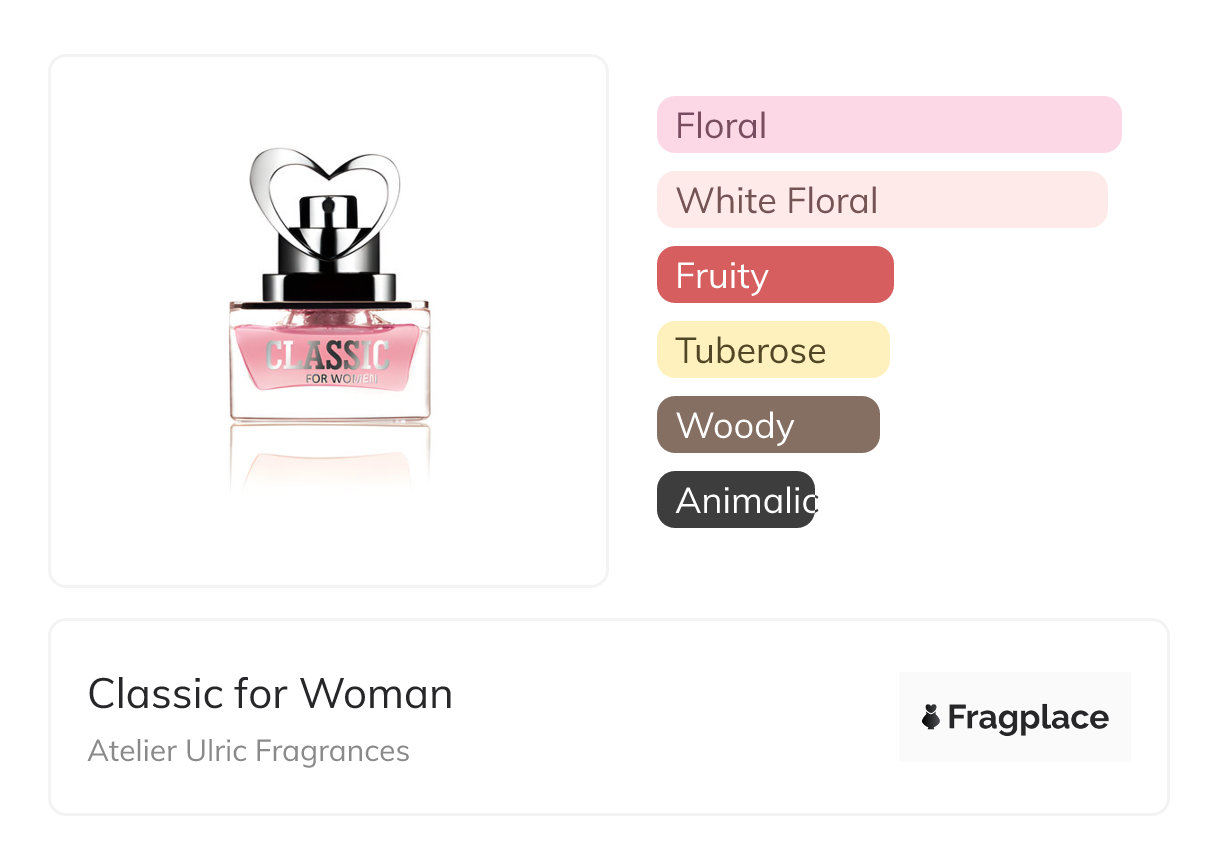
Task: Click the Fragplace perfume bottle logo icon
Action: [931, 717]
